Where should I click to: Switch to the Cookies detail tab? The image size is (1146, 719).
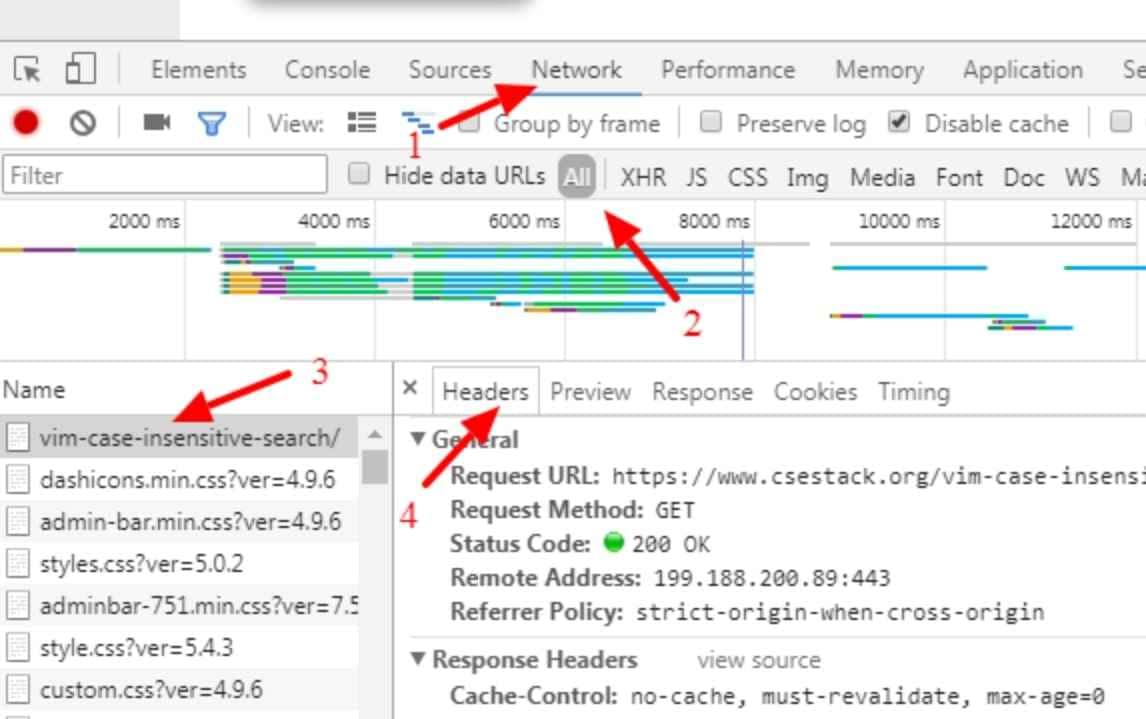pos(816,392)
